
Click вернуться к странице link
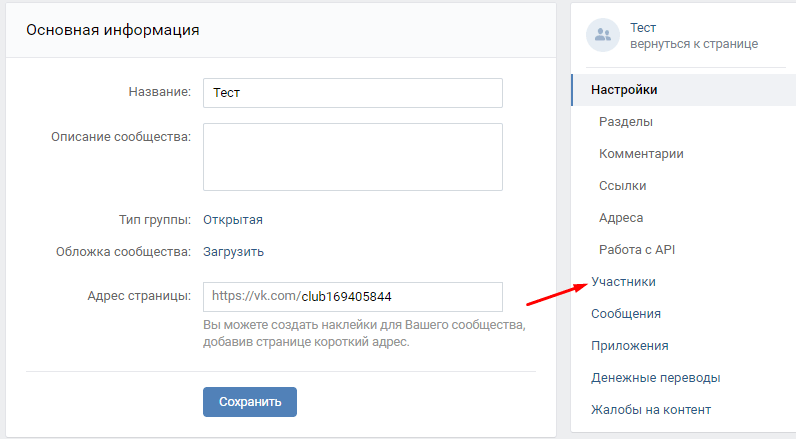(x=694, y=44)
